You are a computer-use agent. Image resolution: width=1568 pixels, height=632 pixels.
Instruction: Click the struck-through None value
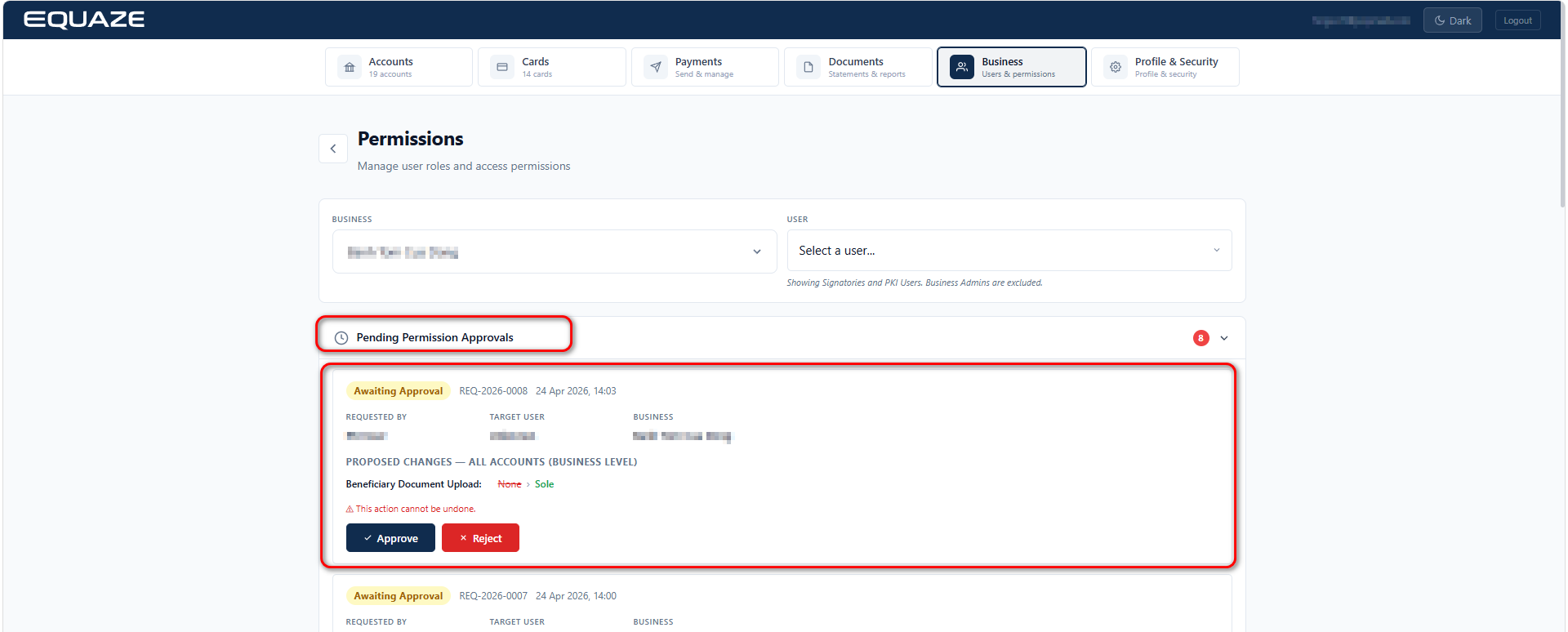[510, 484]
